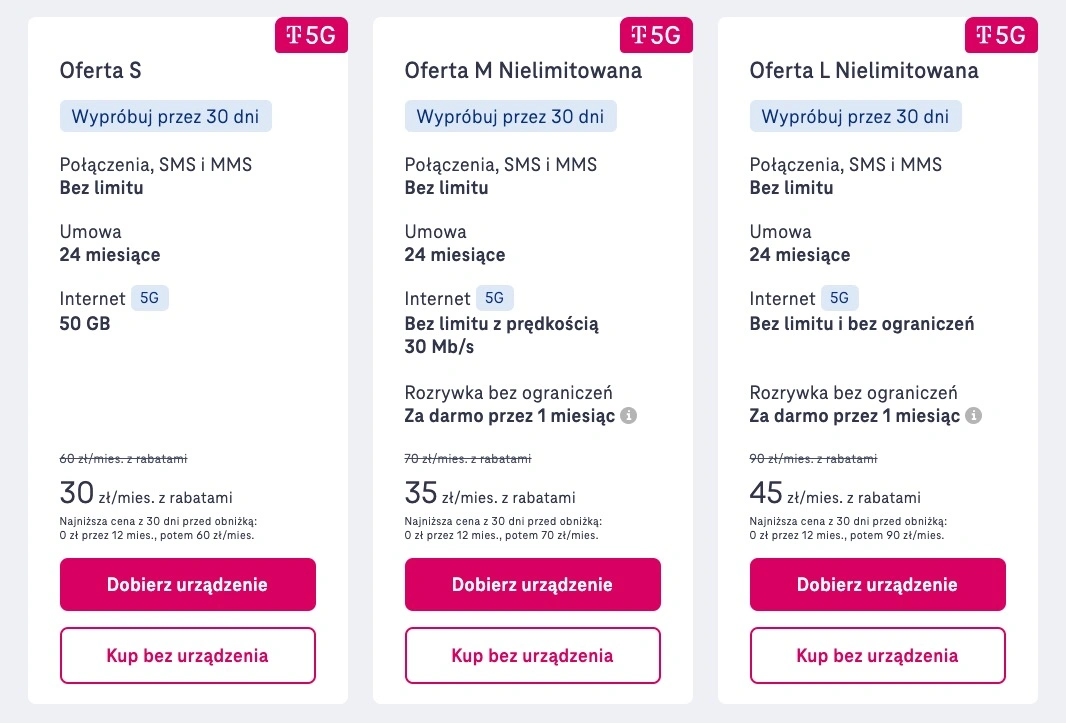This screenshot has width=1066, height=723.
Task: Click Wypróbuj przez 30 dni on Oferta S
Action: tap(166, 116)
